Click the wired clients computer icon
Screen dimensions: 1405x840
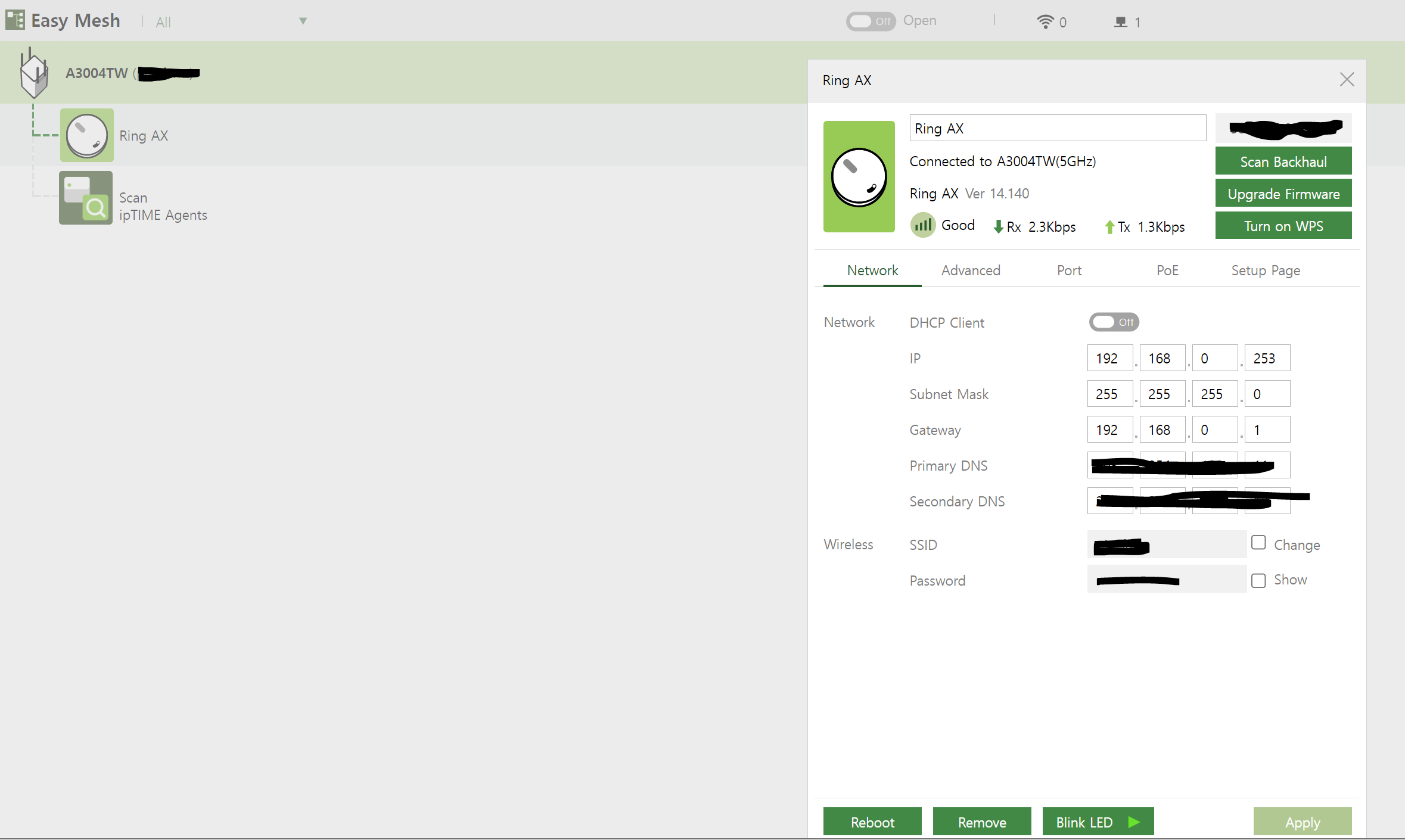point(1121,22)
